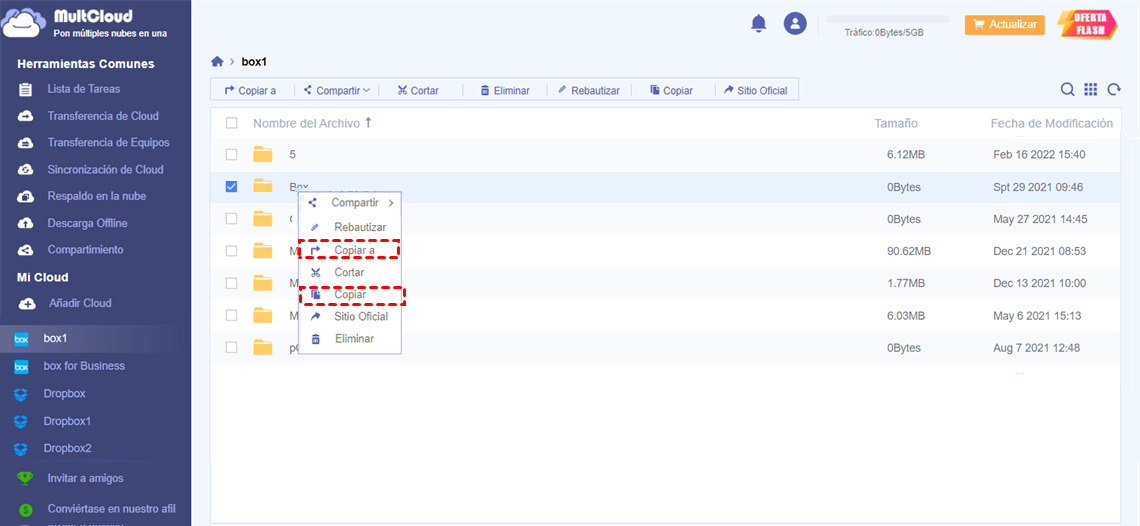Open the search magnifier icon
This screenshot has width=1140, height=526.
coord(1067,89)
